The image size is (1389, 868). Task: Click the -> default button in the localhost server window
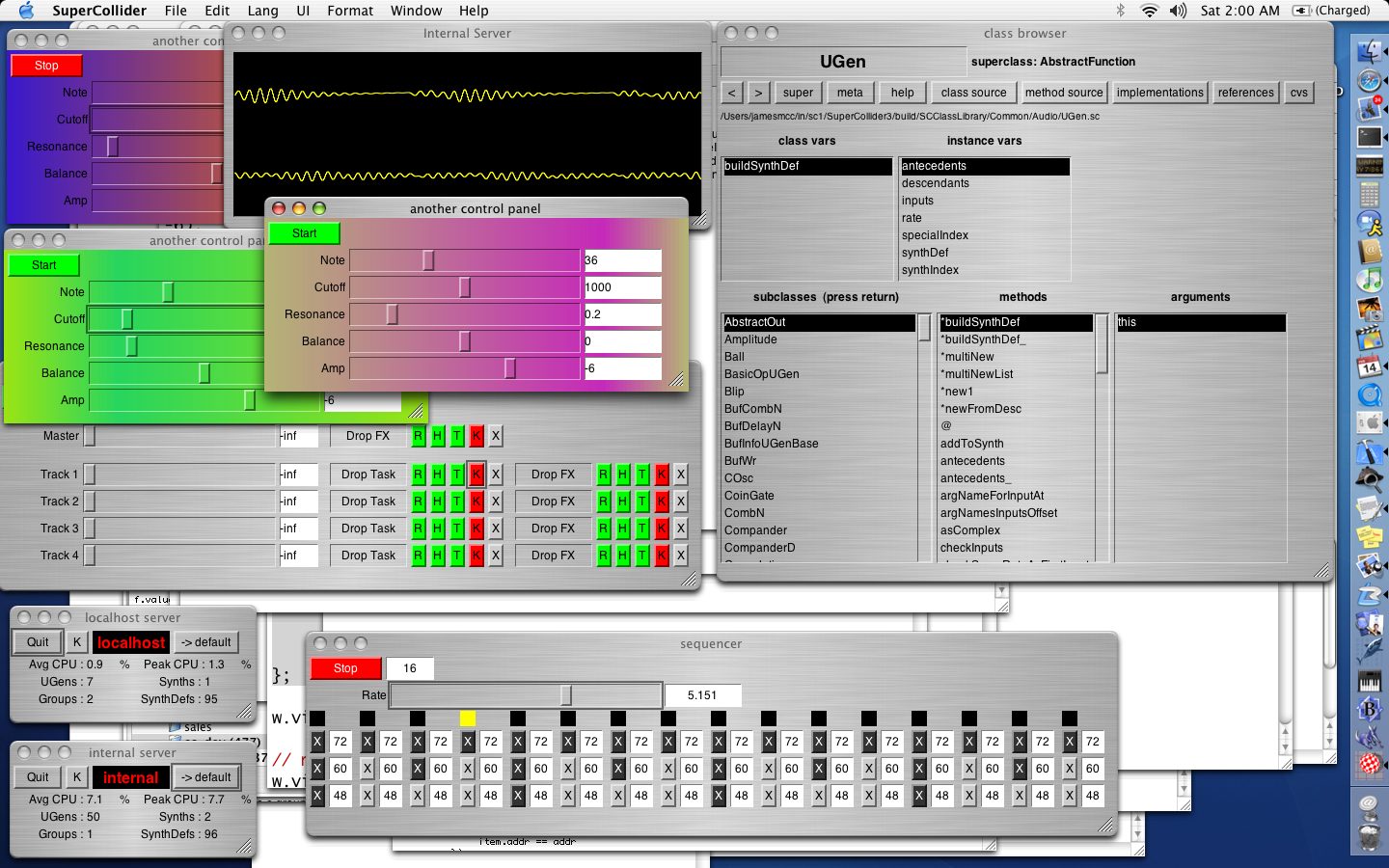(205, 641)
